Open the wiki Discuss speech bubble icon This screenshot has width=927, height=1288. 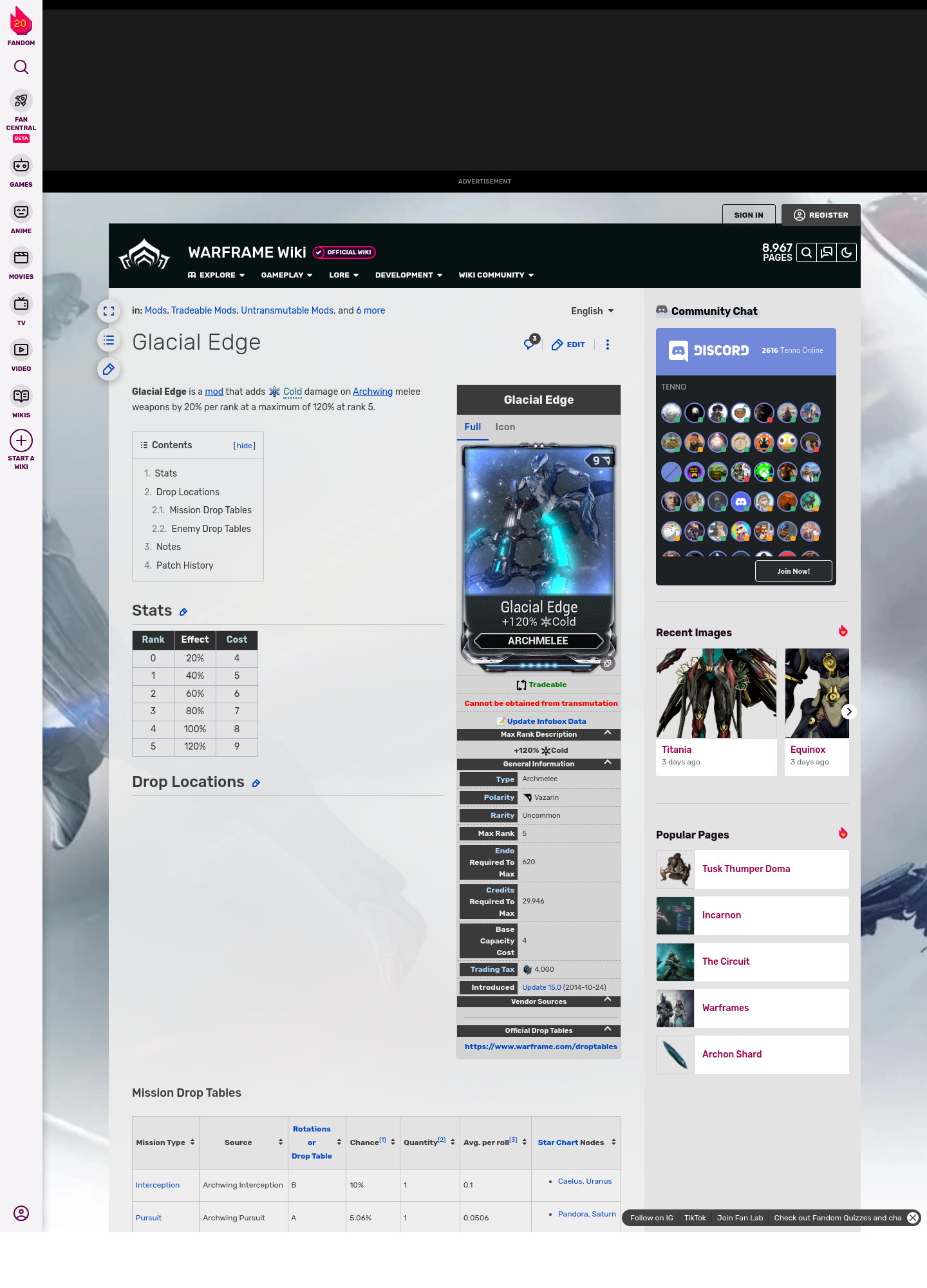(827, 252)
